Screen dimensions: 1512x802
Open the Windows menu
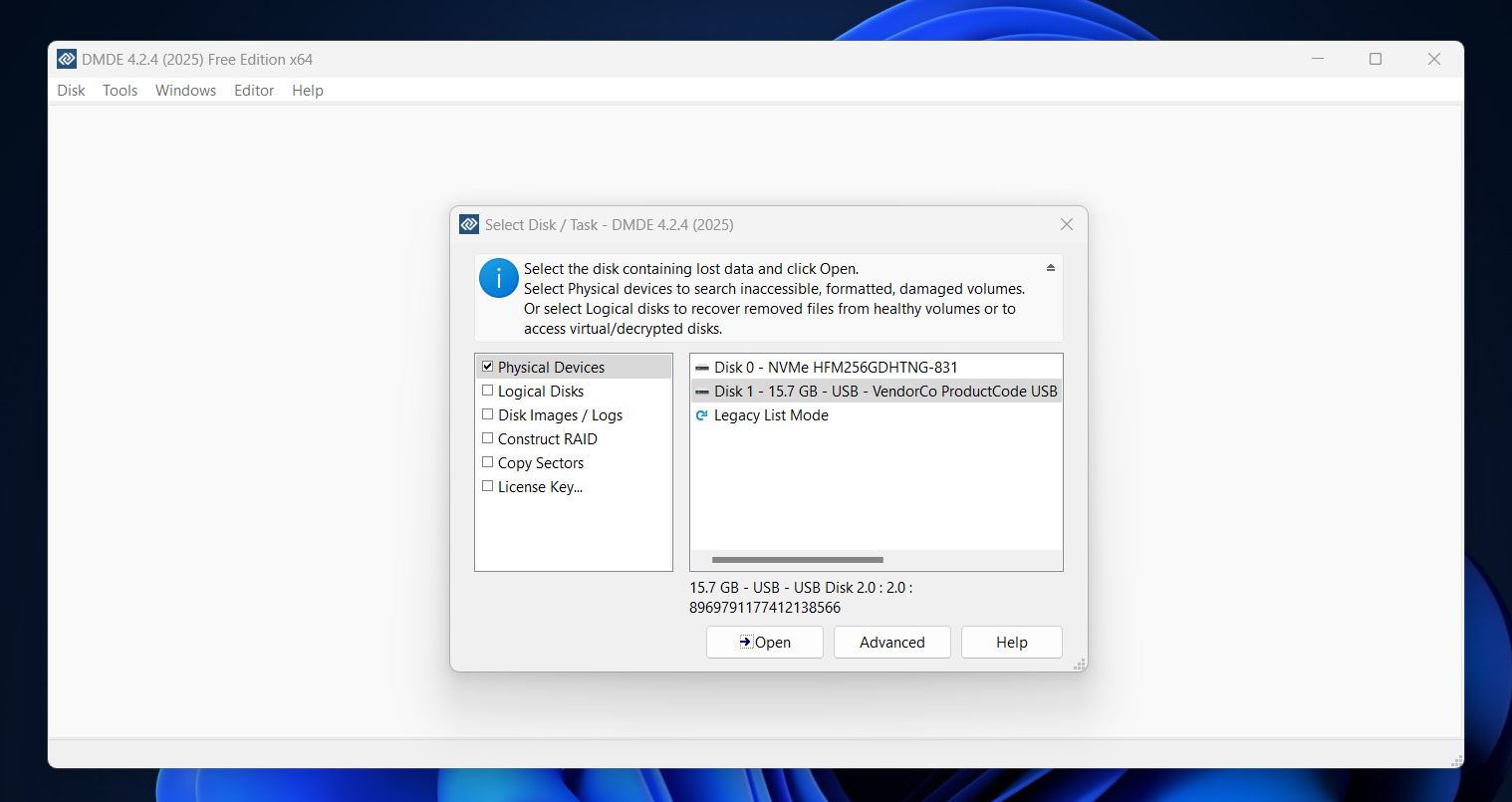click(x=185, y=91)
